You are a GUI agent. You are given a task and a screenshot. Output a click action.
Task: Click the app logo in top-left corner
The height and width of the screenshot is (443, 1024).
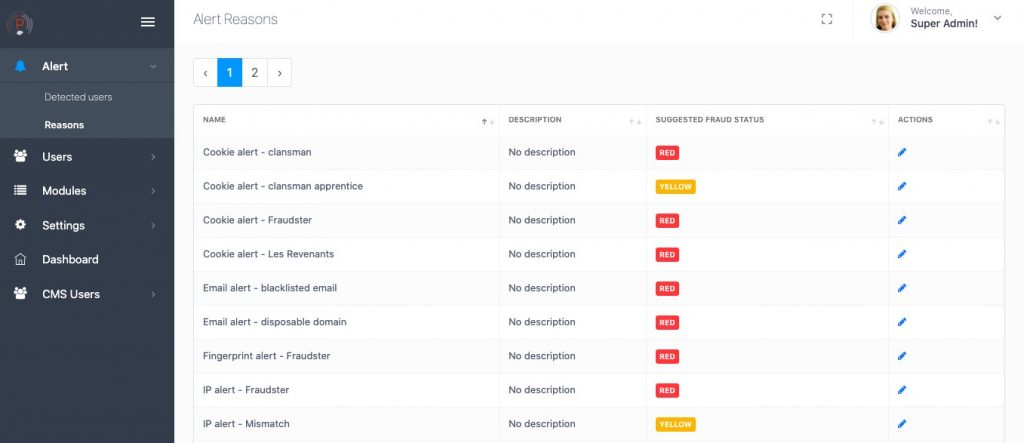tap(20, 24)
